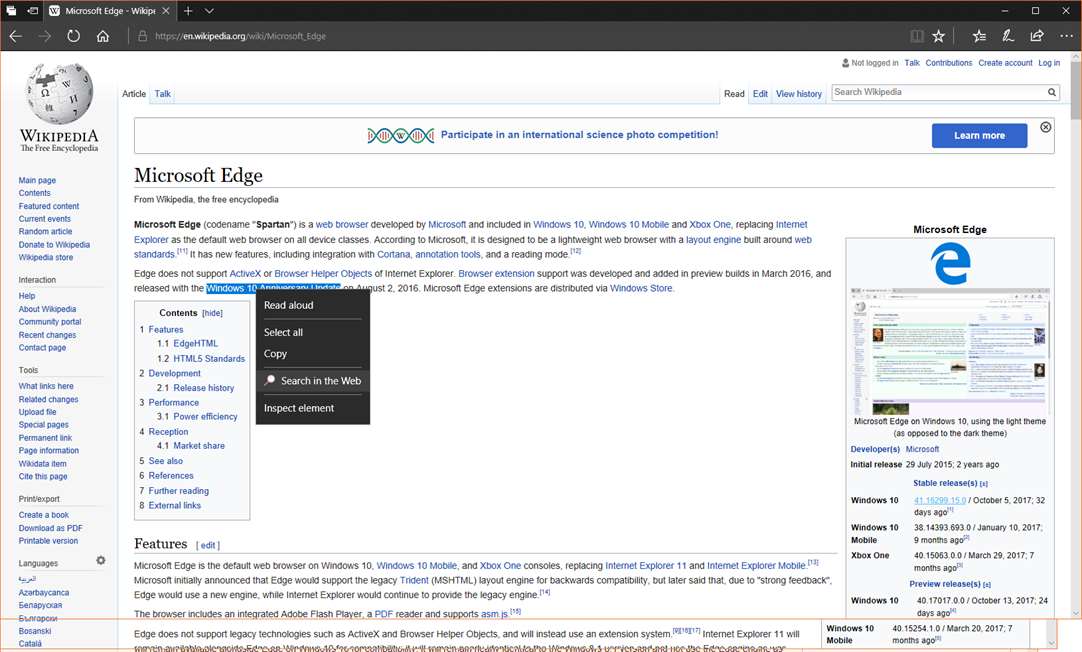This screenshot has width=1082, height=652.
Task: Add this page to favorites via star icon
Action: pos(939,36)
